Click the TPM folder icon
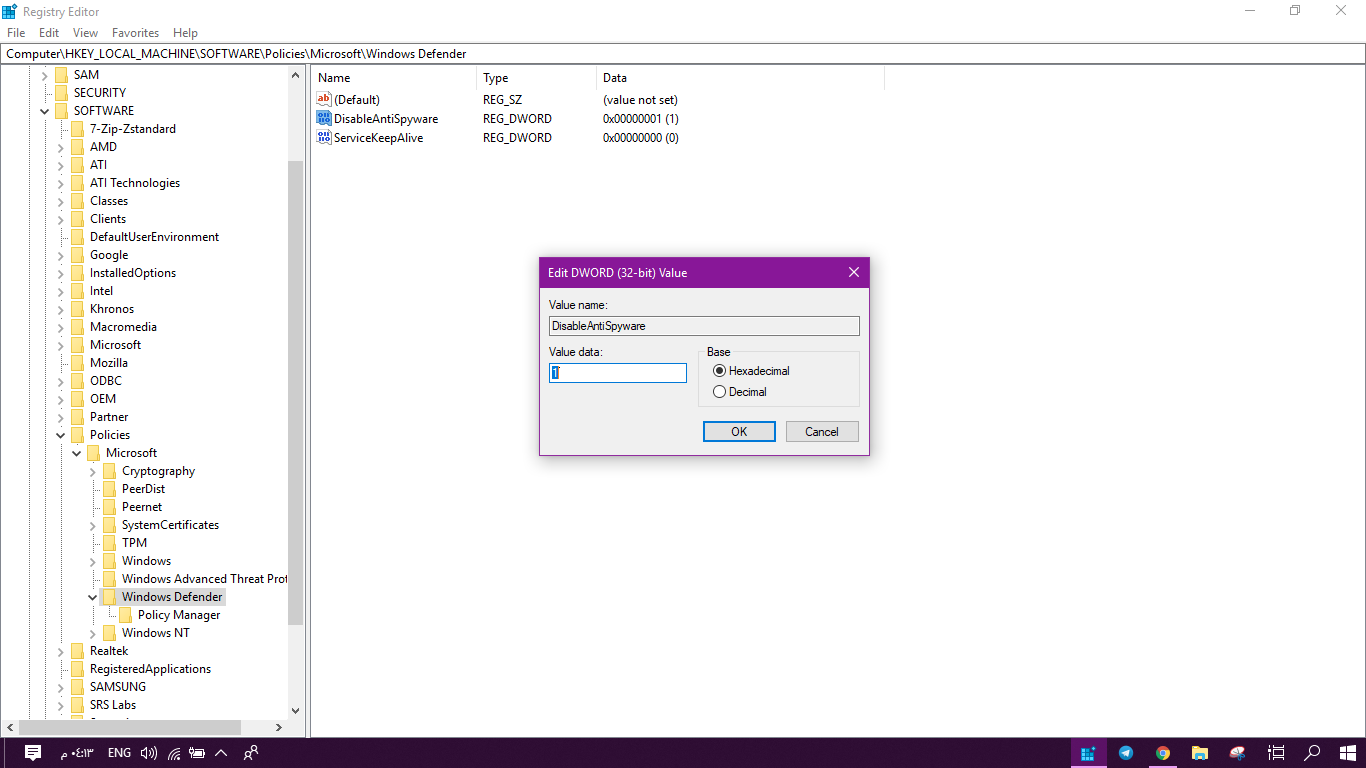The image size is (1366, 768). [109, 543]
